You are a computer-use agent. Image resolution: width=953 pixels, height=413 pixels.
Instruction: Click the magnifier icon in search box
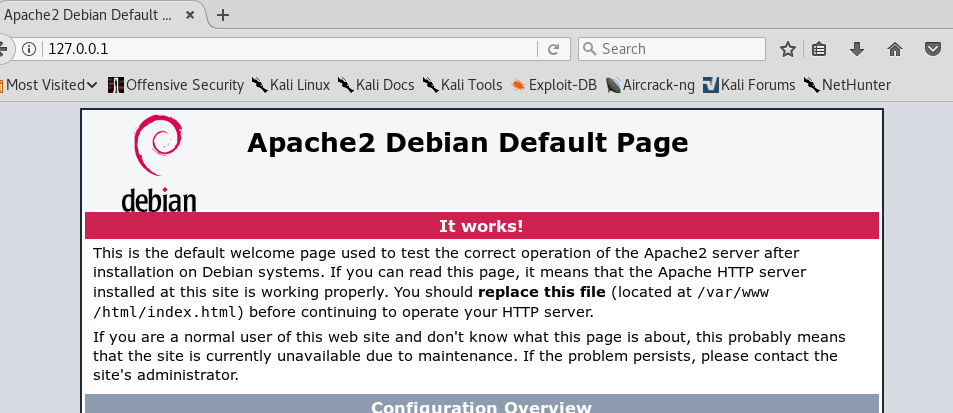point(590,49)
